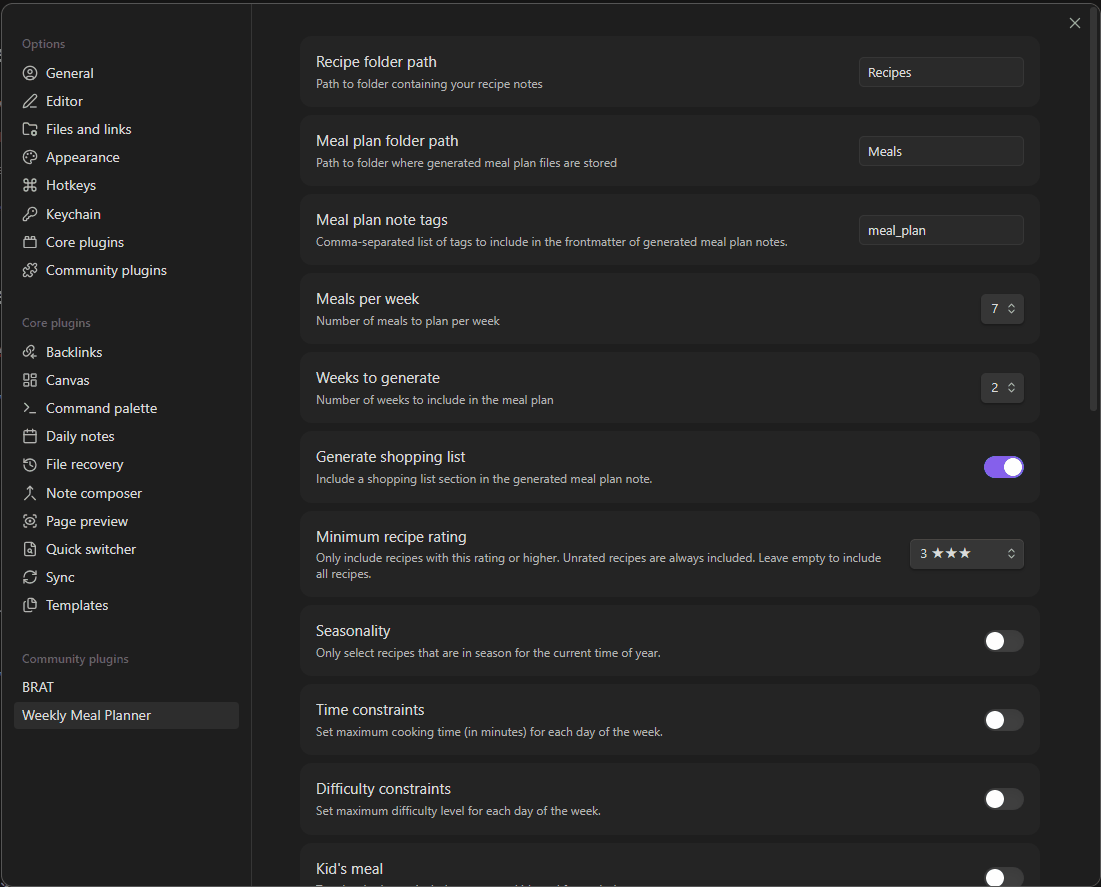Click the Appearance palette icon
Viewport: 1101px width, 887px height.
tap(29, 157)
